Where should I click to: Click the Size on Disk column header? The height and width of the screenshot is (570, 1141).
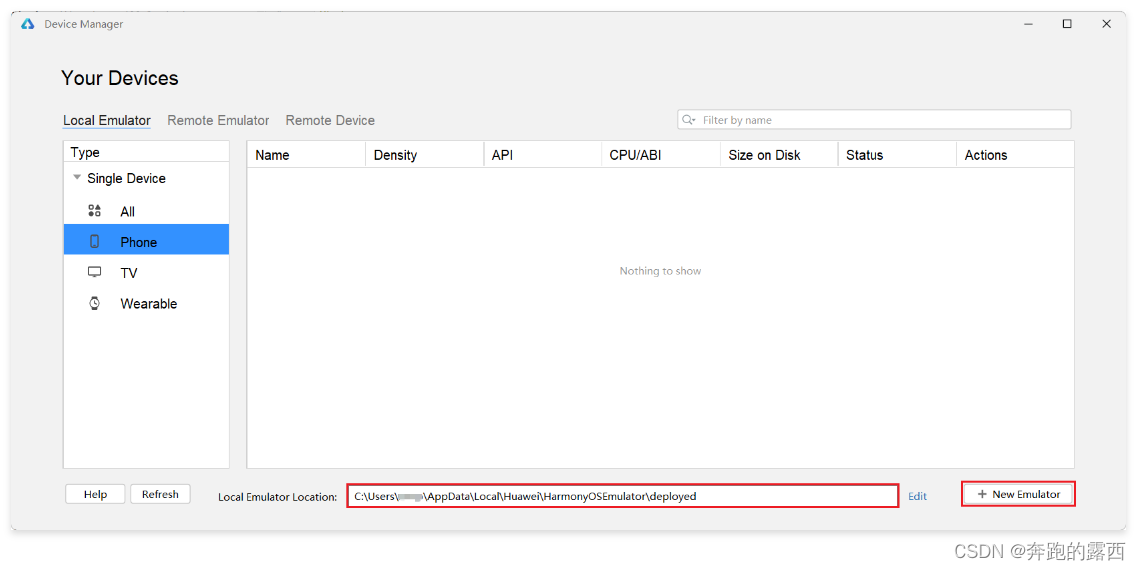point(779,155)
